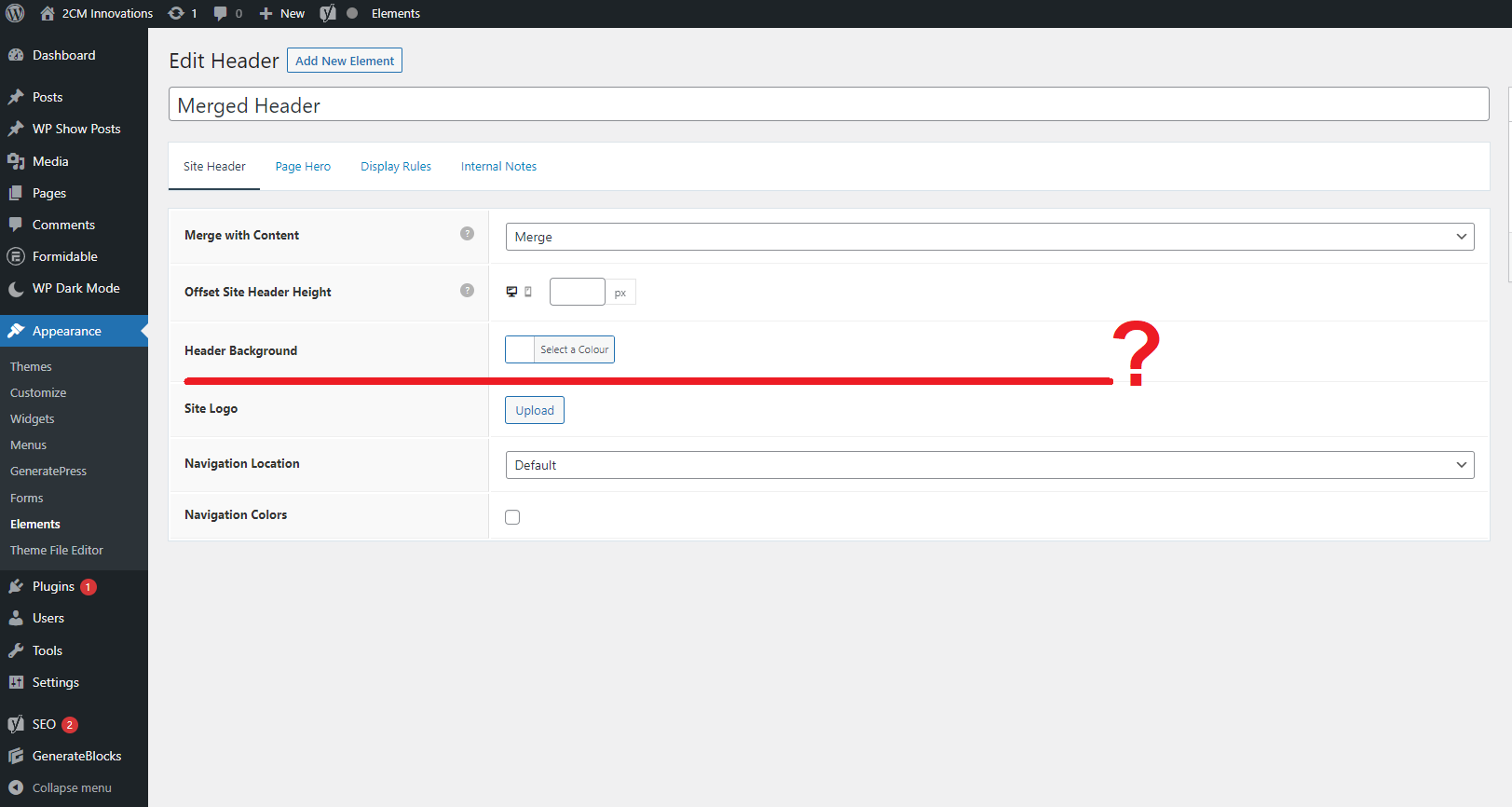The image size is (1512, 807).
Task: Click the Tools wrench icon
Action: pyautogui.click(x=16, y=650)
